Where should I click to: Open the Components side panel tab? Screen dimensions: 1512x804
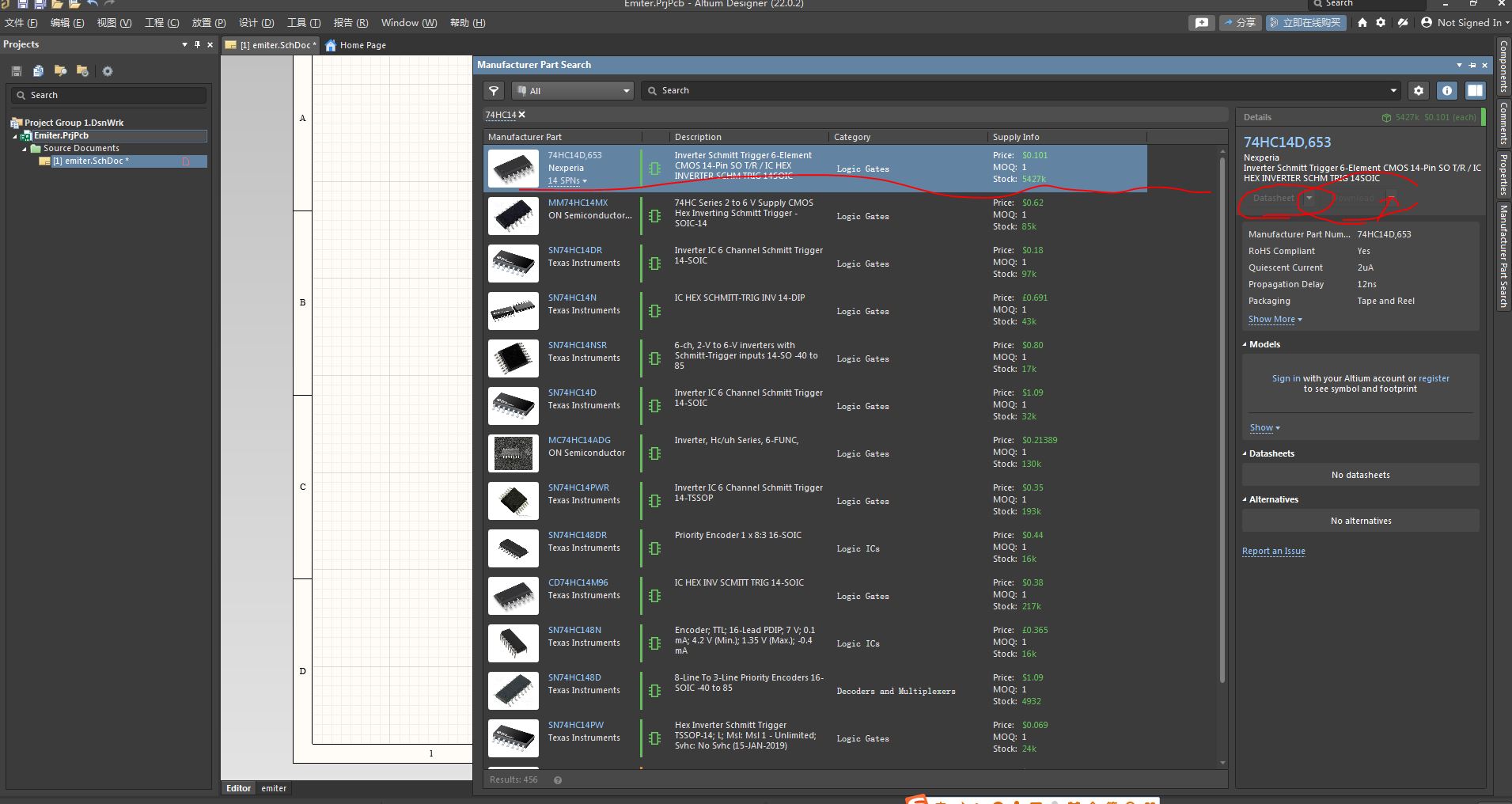tap(1504, 66)
